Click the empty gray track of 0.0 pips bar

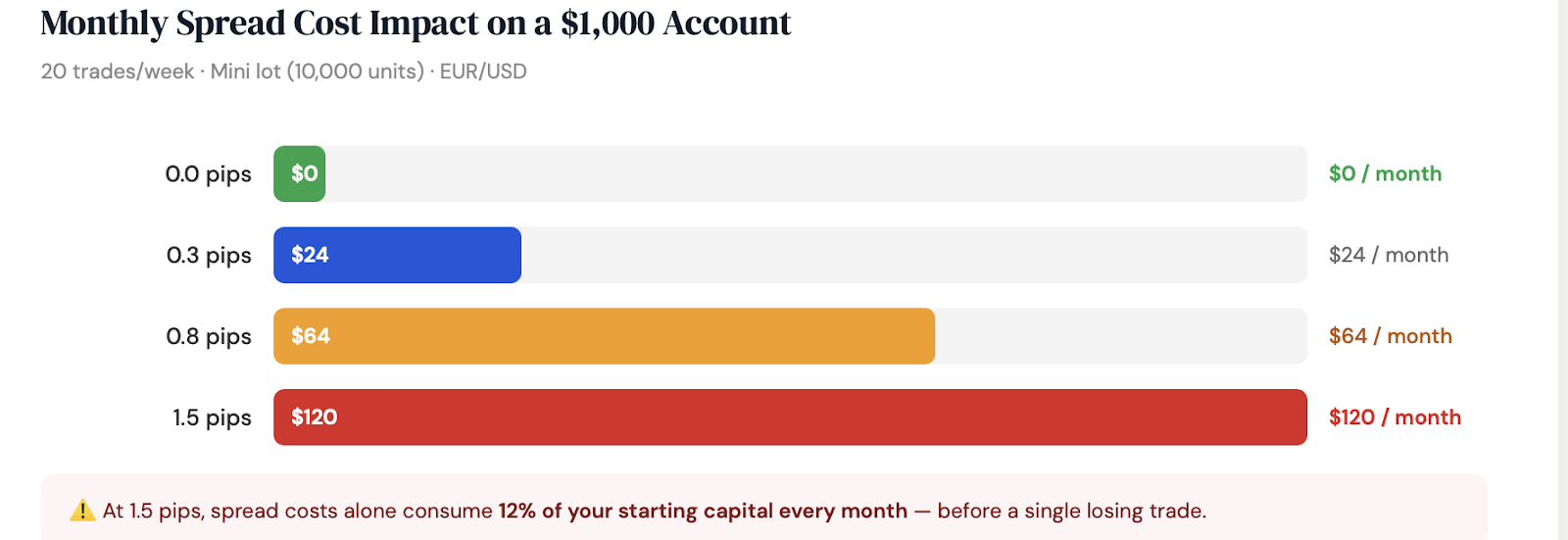click(816, 173)
